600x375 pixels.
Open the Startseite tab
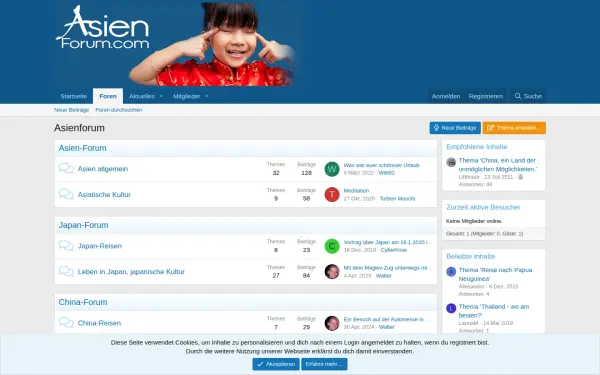(x=73, y=96)
